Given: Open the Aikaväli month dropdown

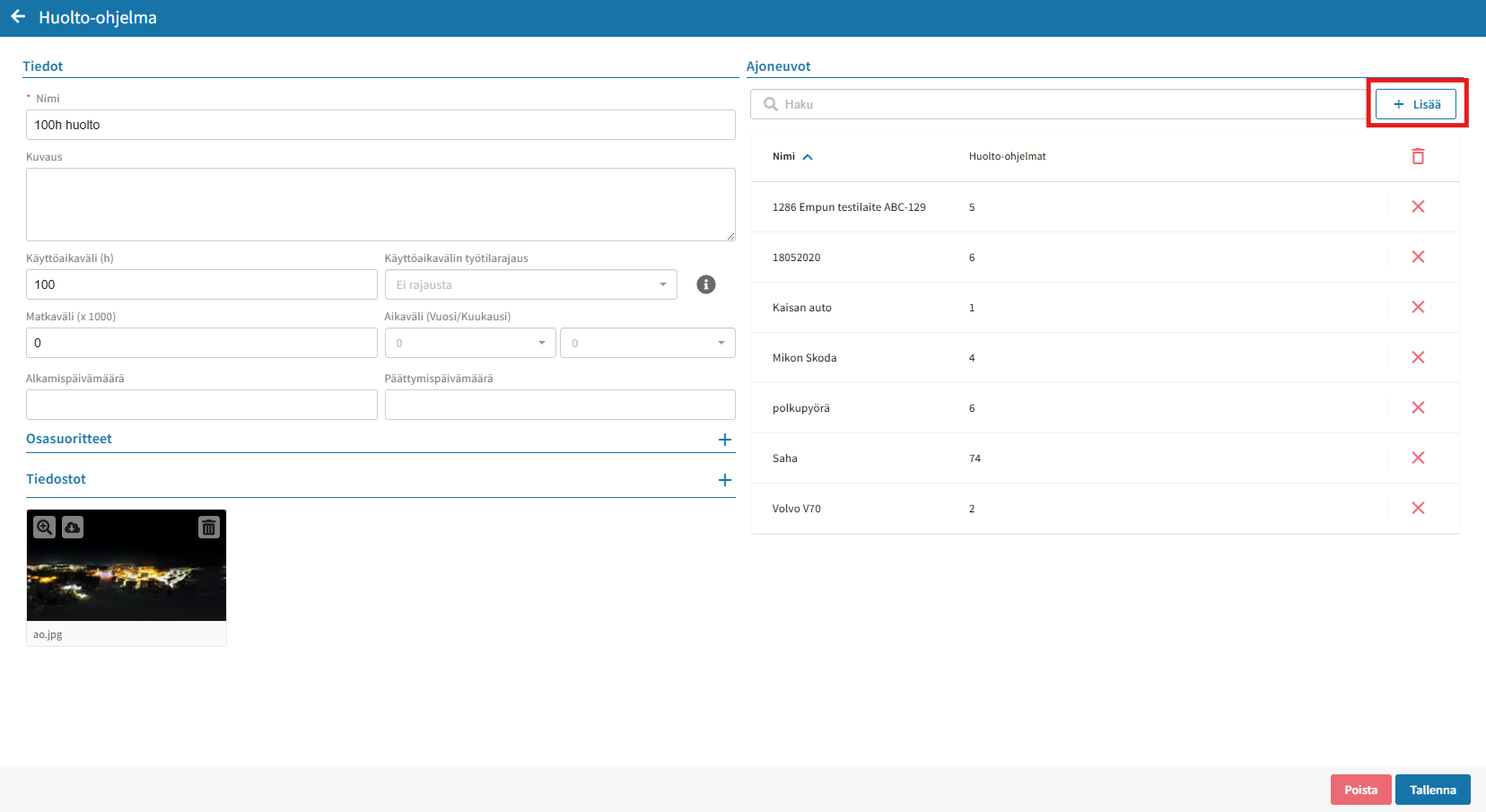Looking at the screenshot, I should [647, 343].
